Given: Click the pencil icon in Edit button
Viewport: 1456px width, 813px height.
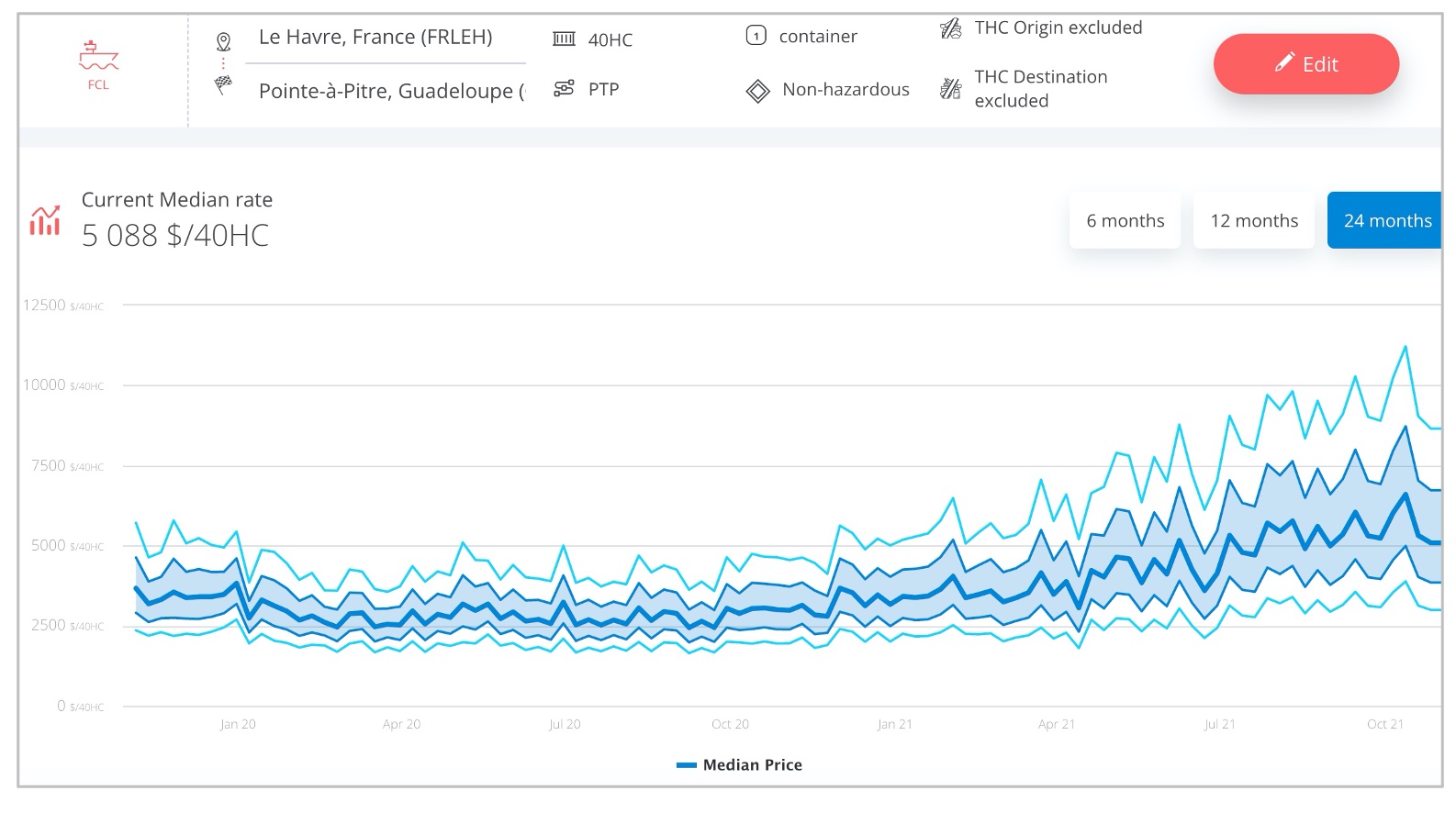Looking at the screenshot, I should pos(1285,62).
